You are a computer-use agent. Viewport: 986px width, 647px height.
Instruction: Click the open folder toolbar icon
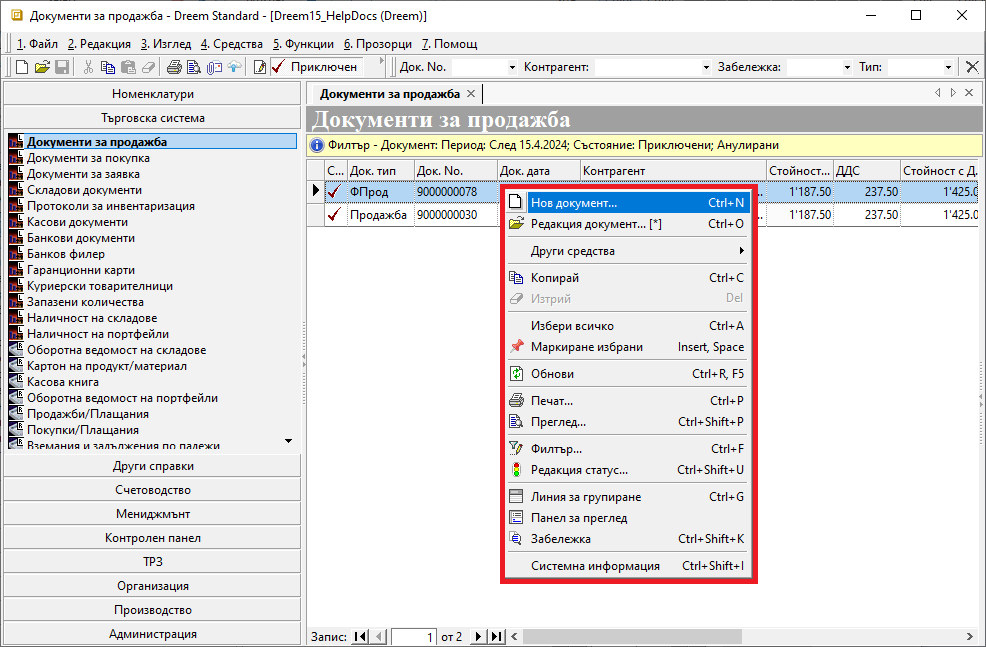pos(42,67)
